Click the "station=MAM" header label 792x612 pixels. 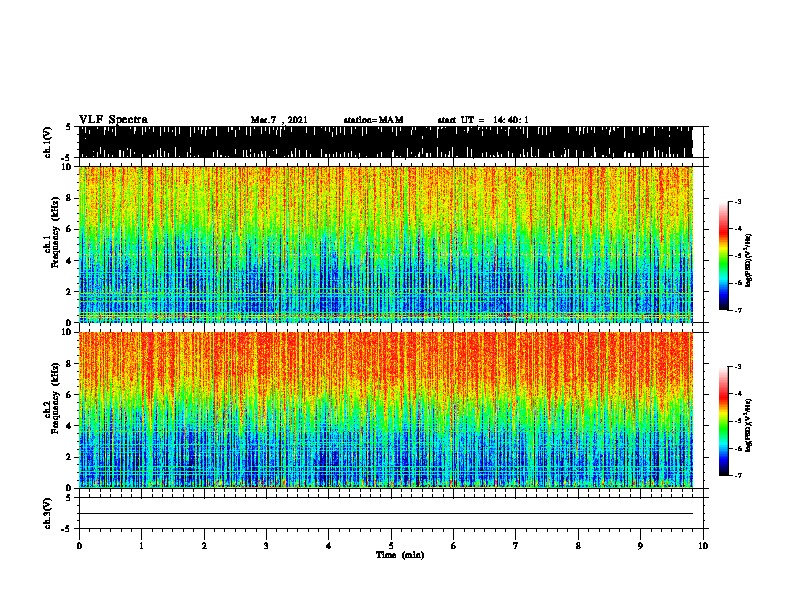(373, 120)
